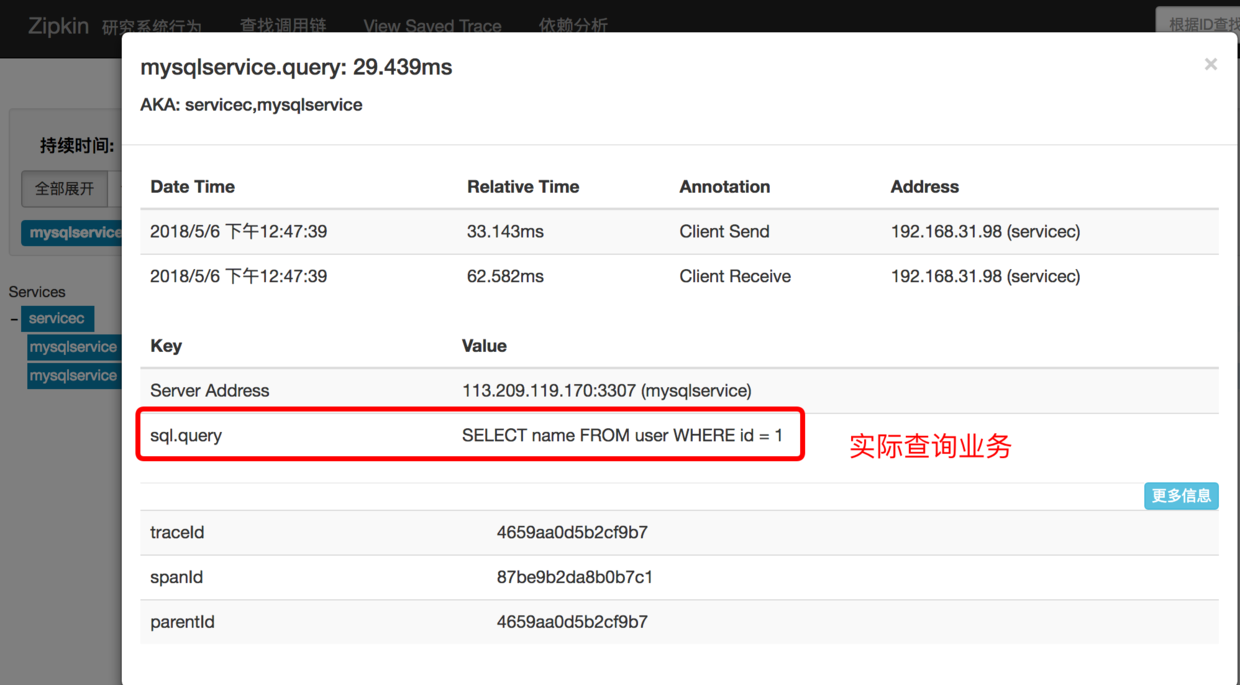This screenshot has height=685, width=1240.
Task: Select second mysqlservice span under servicec
Action: pos(74,376)
